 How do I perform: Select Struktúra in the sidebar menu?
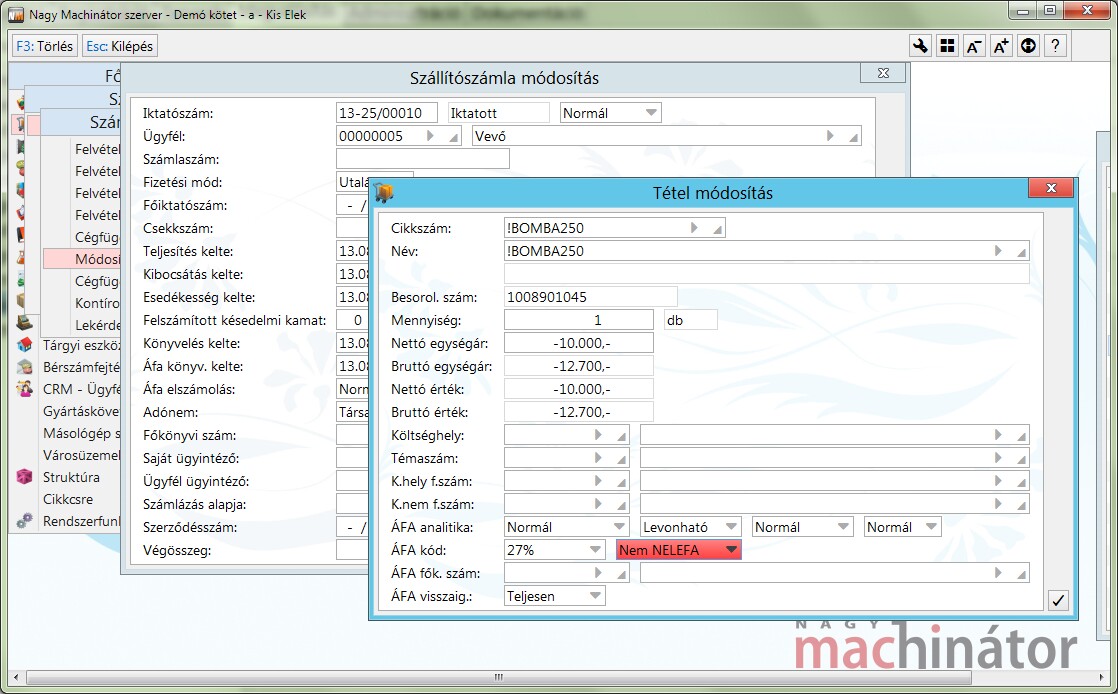(x=71, y=477)
